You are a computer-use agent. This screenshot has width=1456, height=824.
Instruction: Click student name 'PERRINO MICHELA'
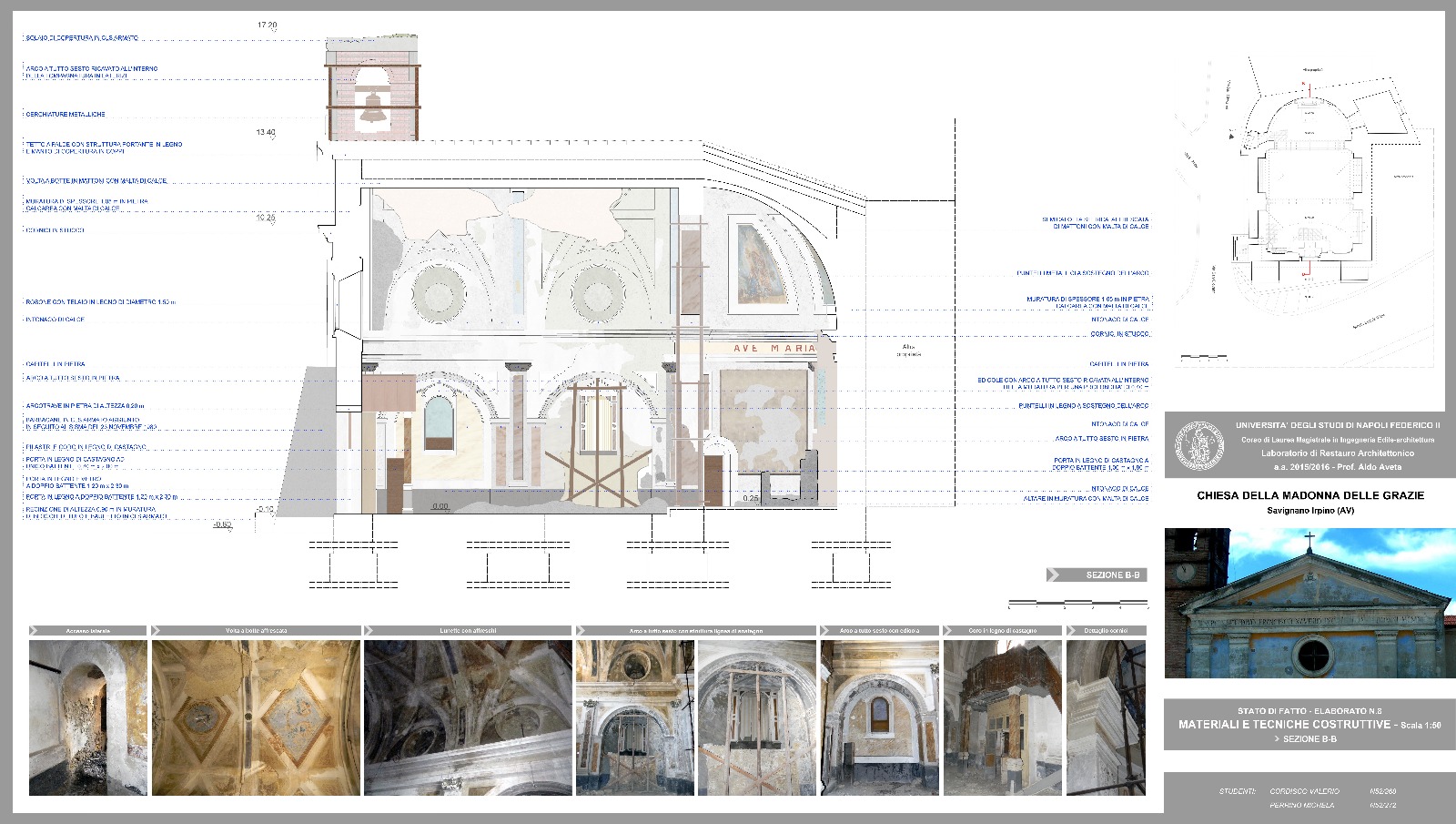1302,805
